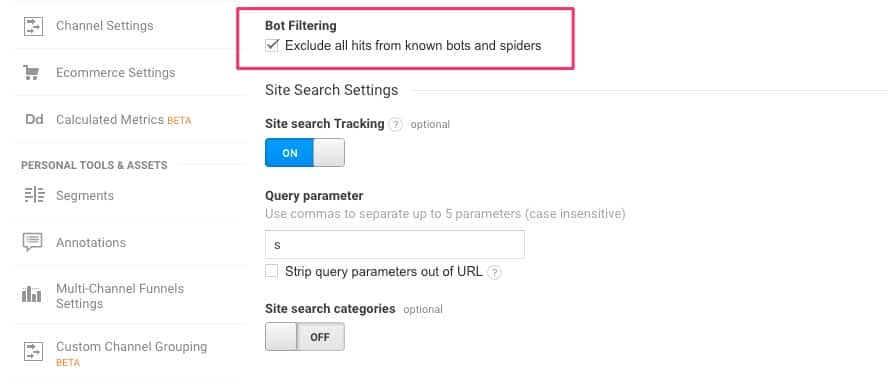Click the Channel Settings sliders icon
This screenshot has width=888, height=389.
pos(33,26)
